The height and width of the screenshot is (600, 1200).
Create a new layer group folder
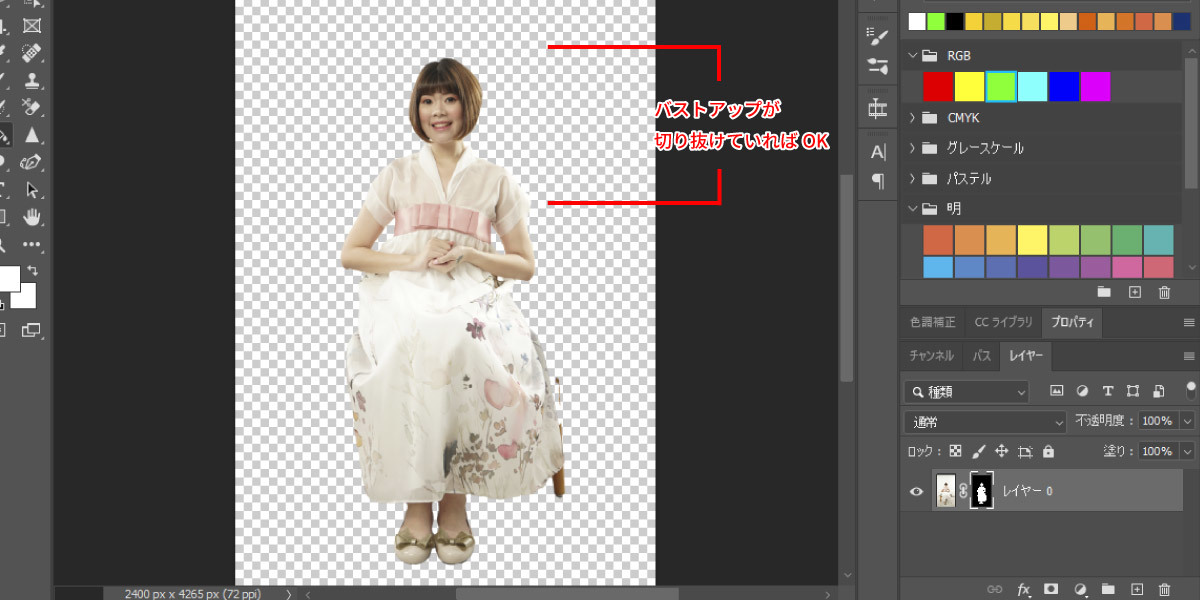coord(1108,590)
